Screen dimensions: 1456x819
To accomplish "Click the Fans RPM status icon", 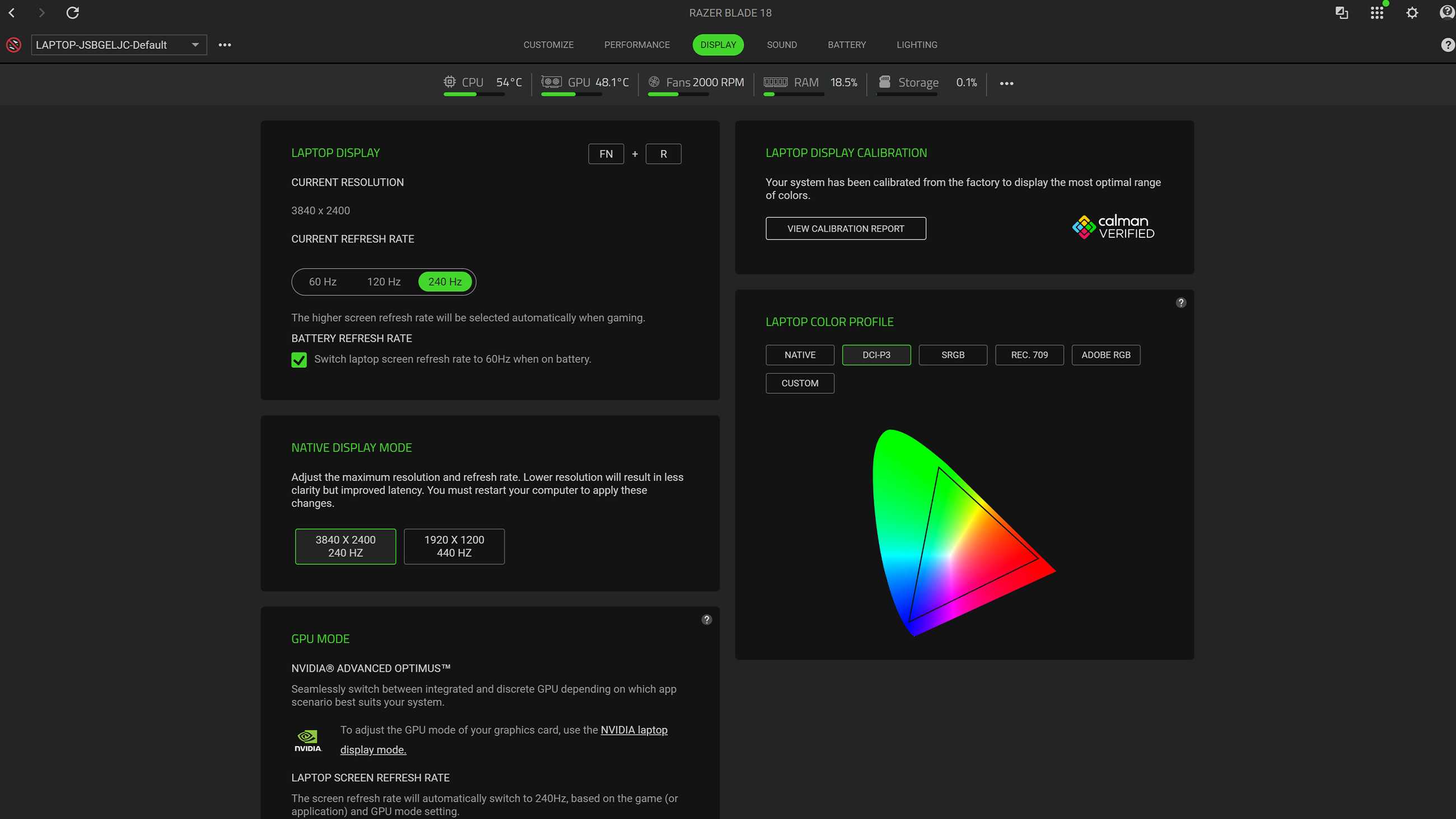I will (655, 81).
